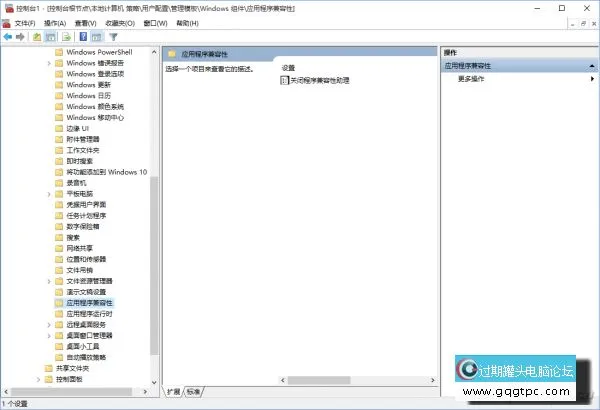
Task: Click the Back arrow toolbar icon
Action: pos(8,37)
